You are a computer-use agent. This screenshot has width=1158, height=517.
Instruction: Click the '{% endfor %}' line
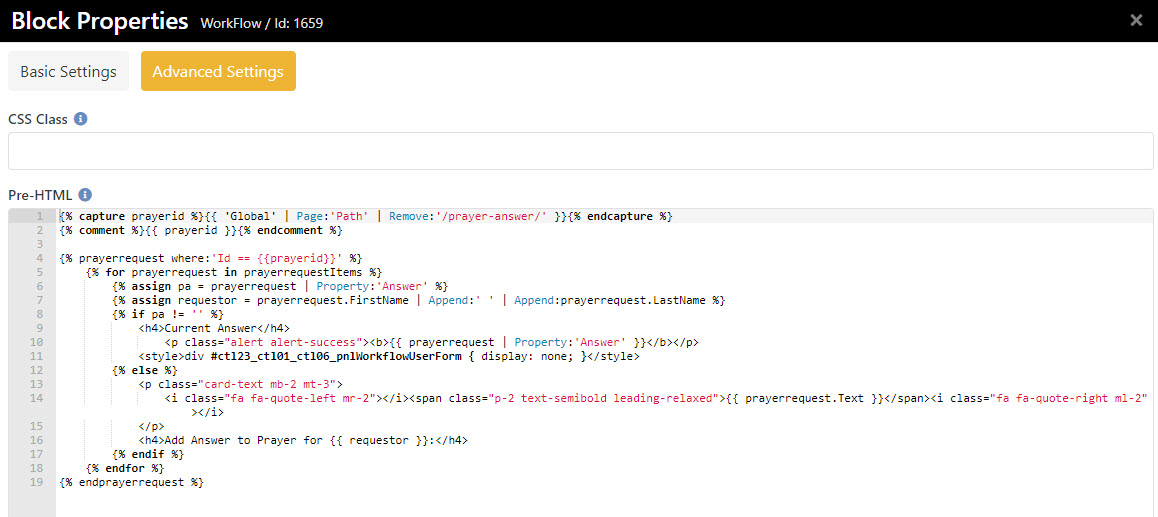125,468
